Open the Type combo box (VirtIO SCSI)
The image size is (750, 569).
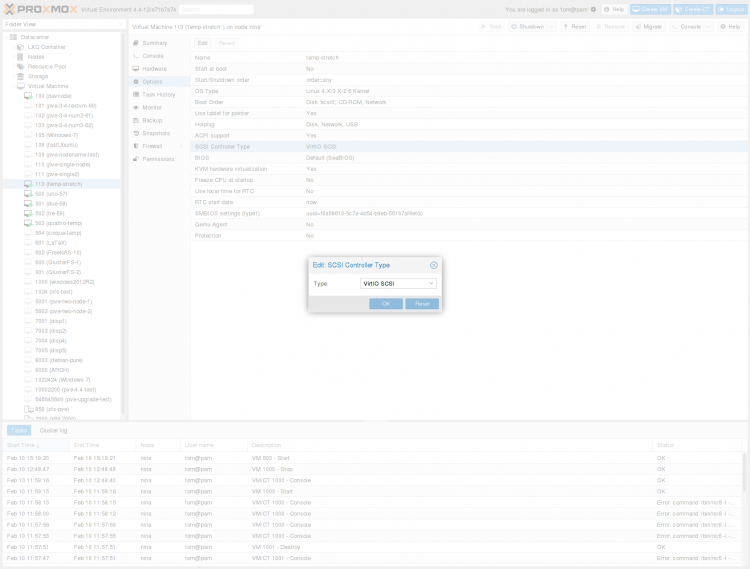398,284
